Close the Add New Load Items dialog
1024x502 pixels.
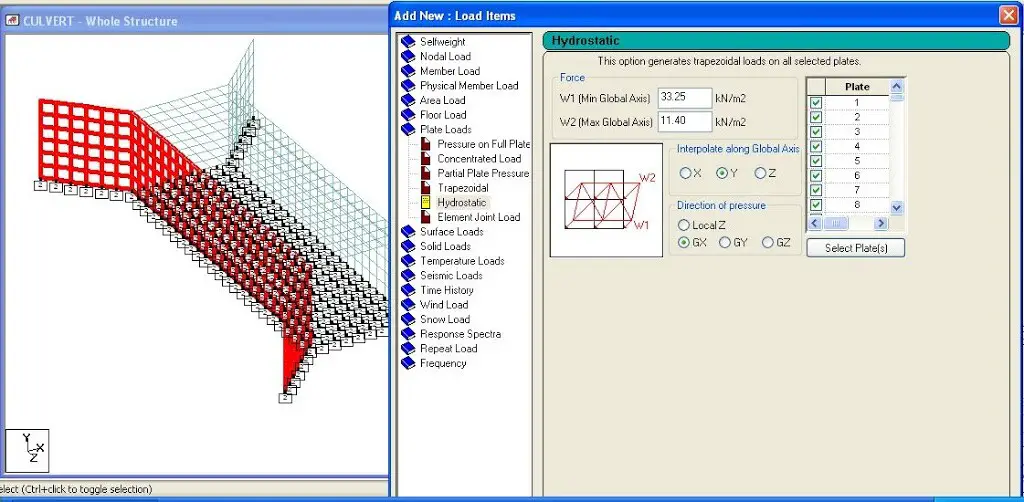(1008, 15)
